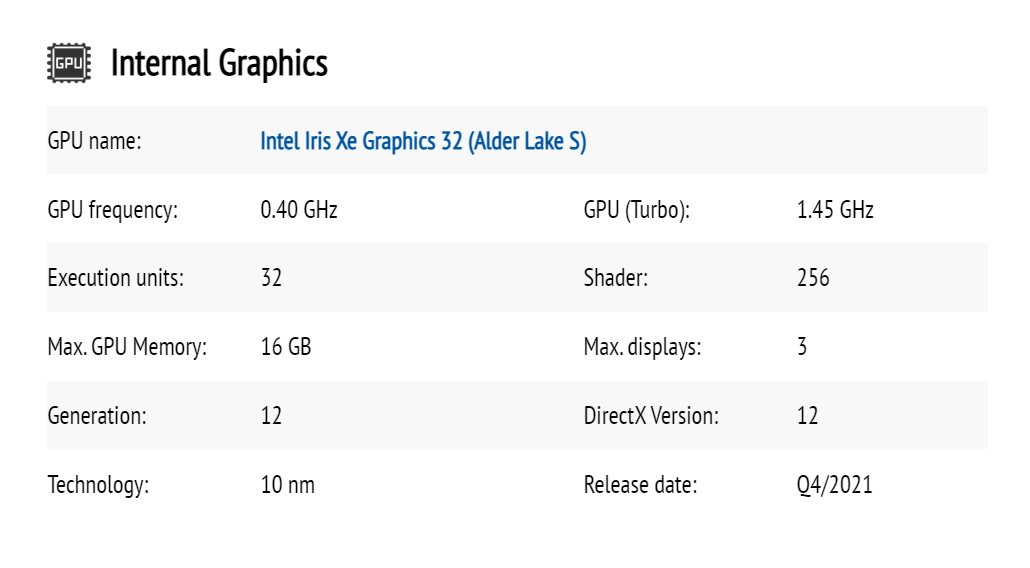Select the Shader value 256
Viewport: 1030px width, 568px height.
coord(813,278)
